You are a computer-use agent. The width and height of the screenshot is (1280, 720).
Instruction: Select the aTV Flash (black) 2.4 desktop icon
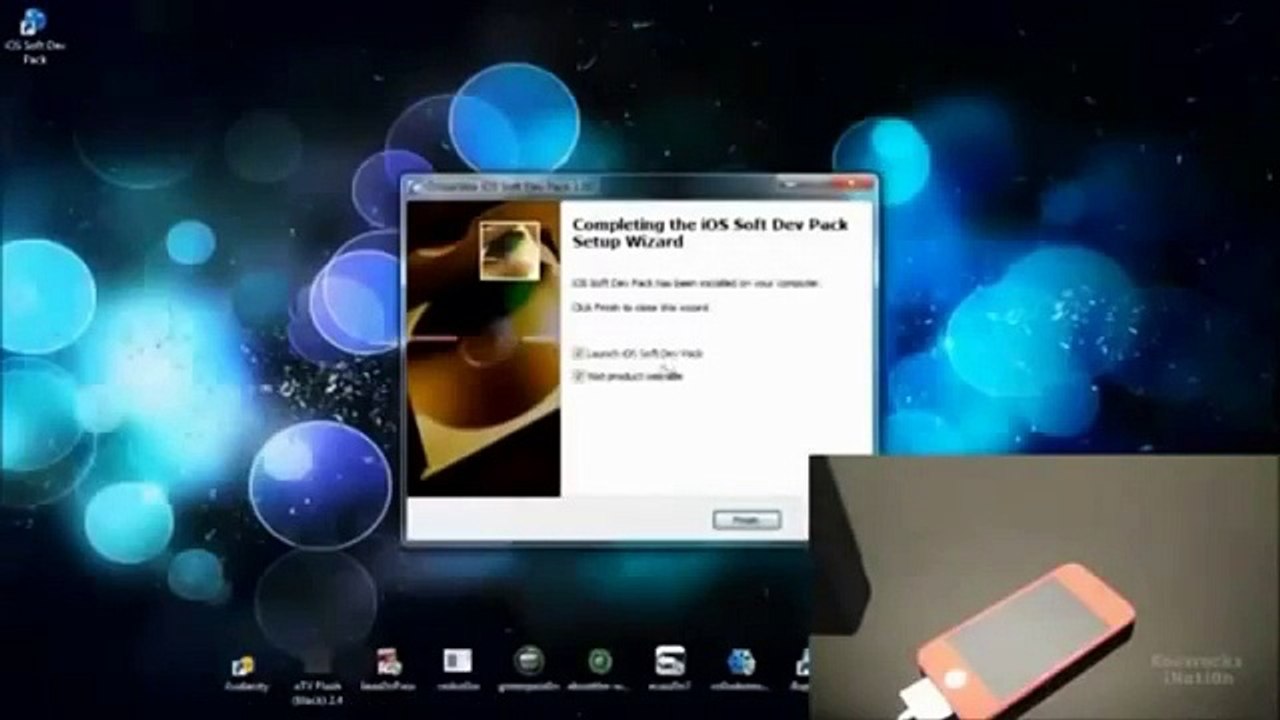318,676
